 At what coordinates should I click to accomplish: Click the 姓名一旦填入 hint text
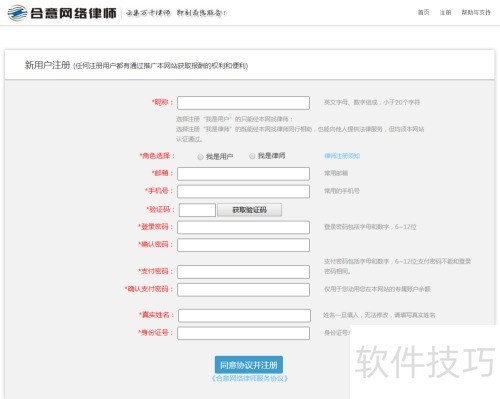(x=379, y=315)
